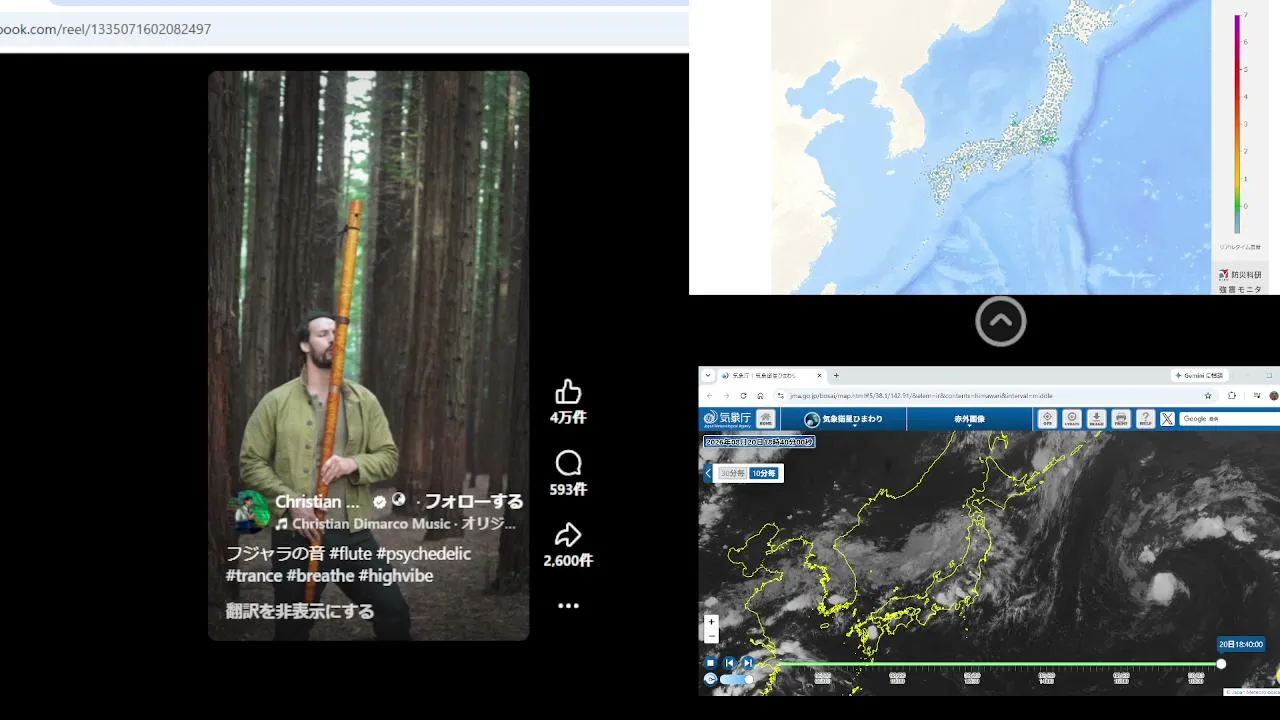Open the #breathe hashtag
Image resolution: width=1280 pixels, height=720 pixels.
pyautogui.click(x=320, y=575)
